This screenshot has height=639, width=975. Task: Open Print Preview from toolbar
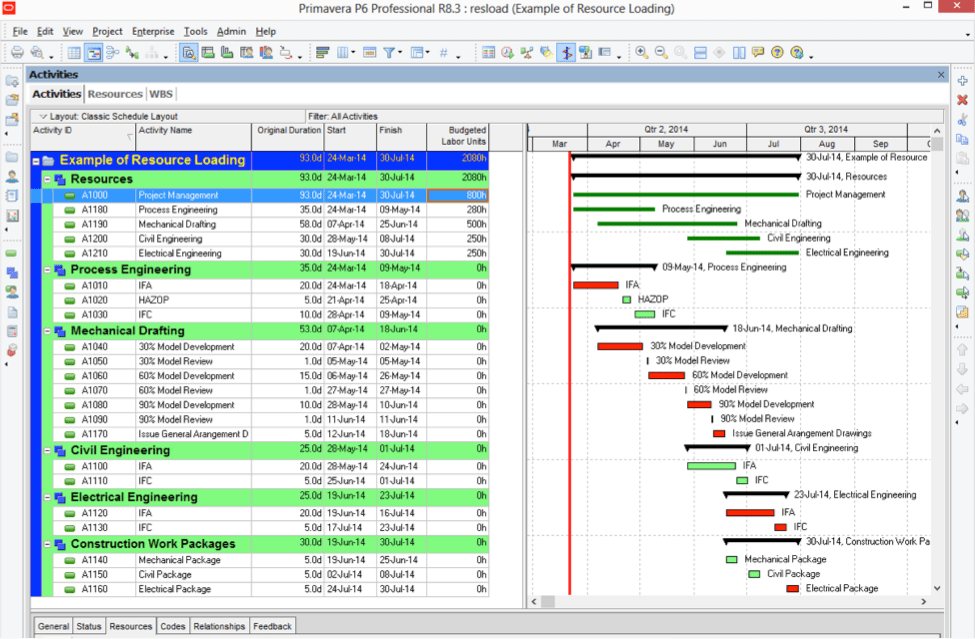(37, 53)
